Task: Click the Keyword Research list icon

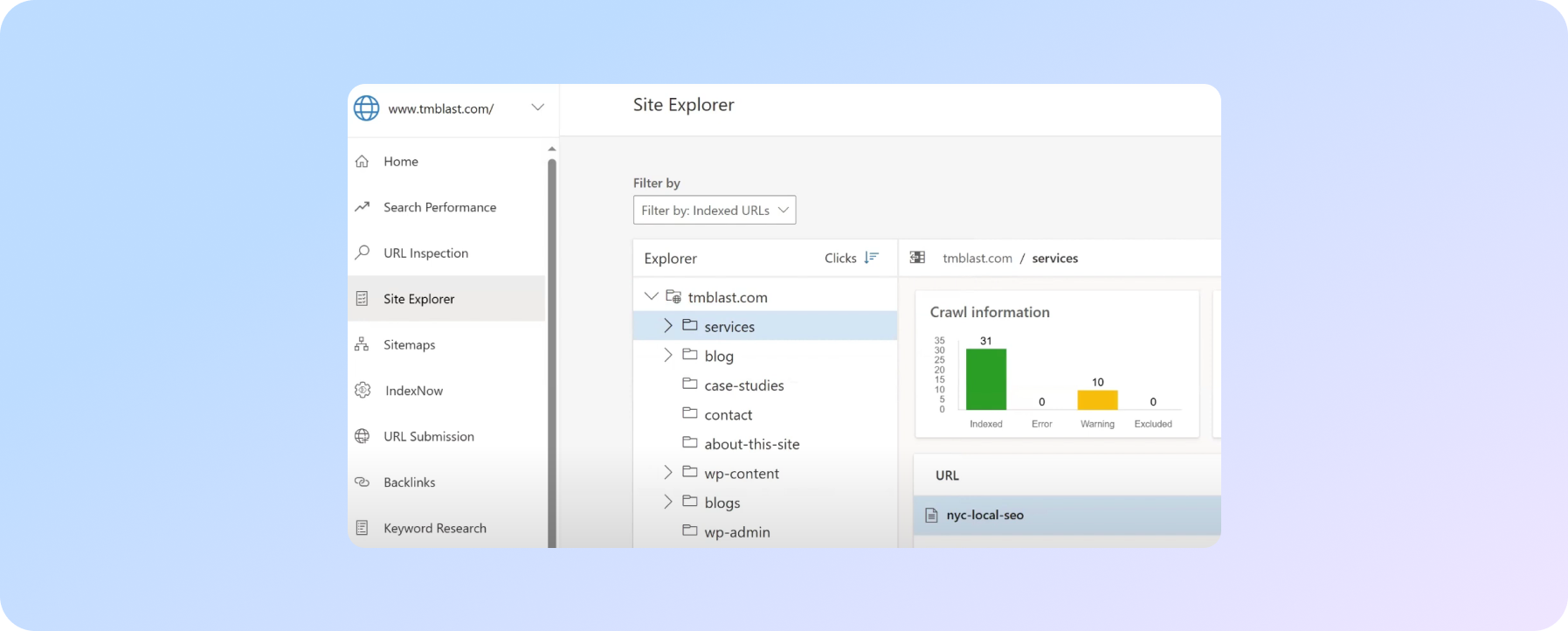Action: coord(362,528)
